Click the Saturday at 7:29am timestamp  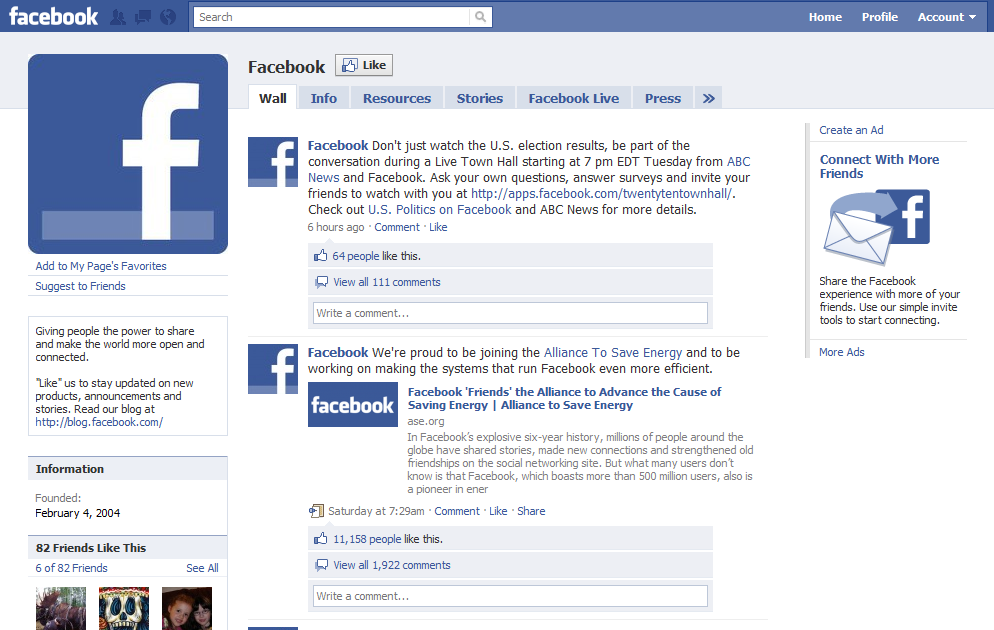377,511
